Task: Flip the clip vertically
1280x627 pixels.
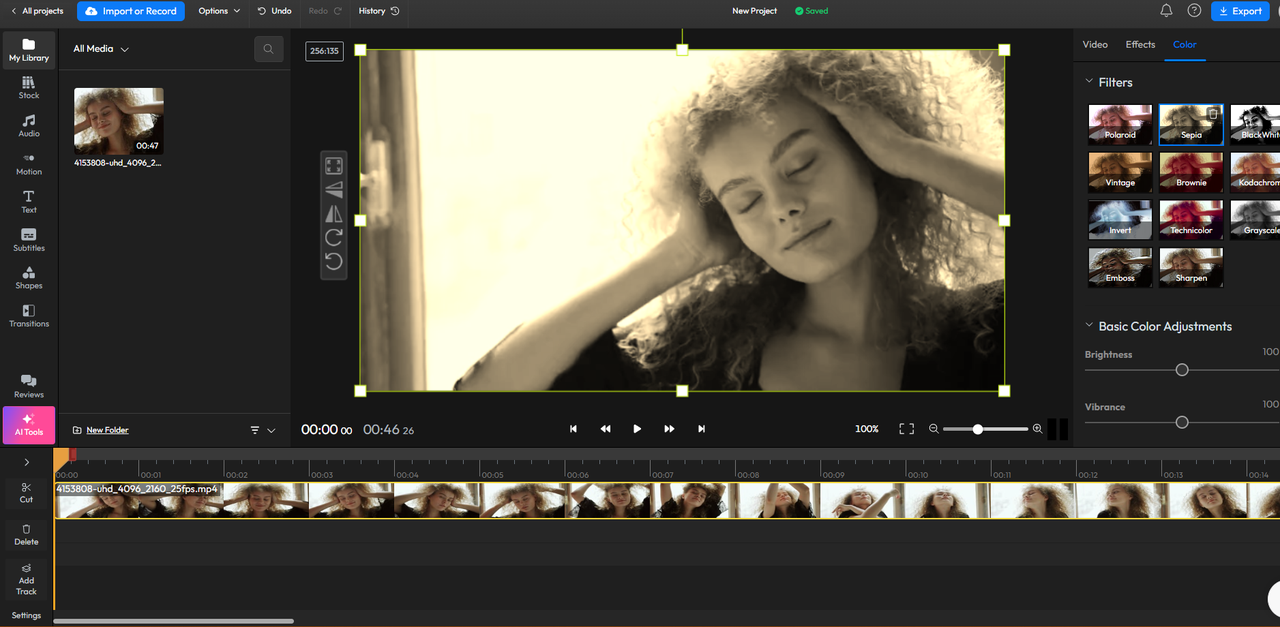Action: click(334, 190)
